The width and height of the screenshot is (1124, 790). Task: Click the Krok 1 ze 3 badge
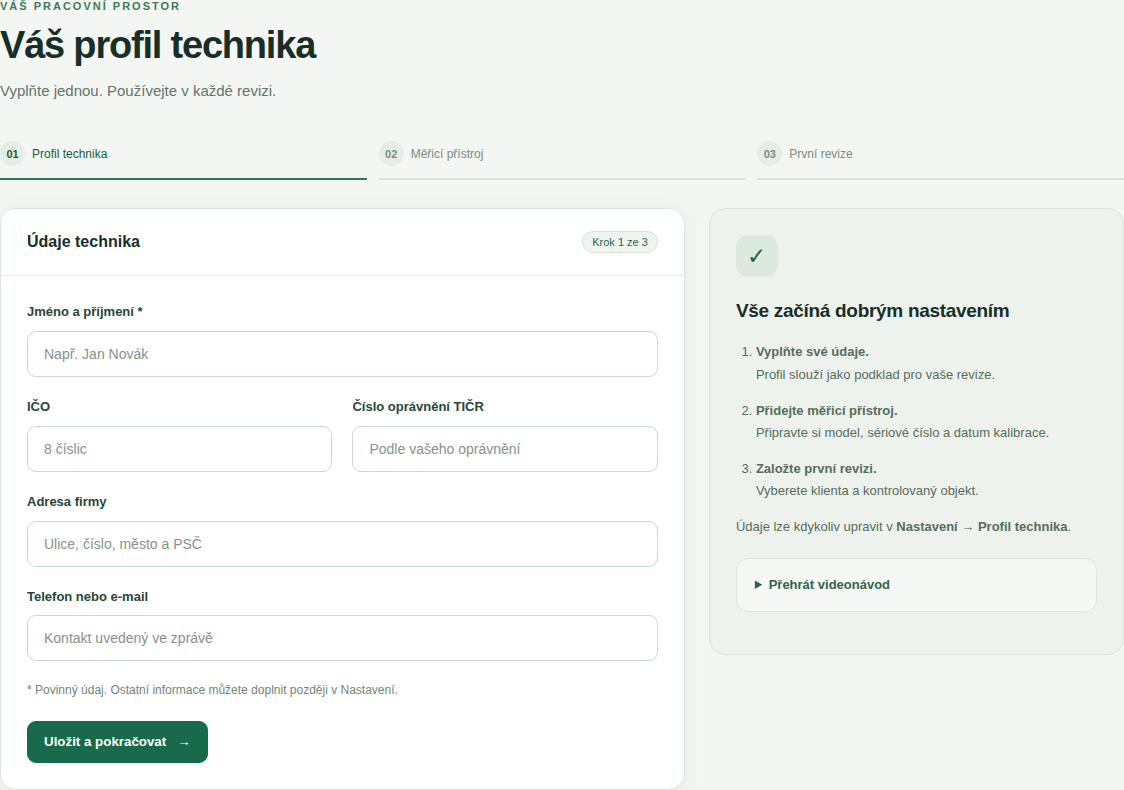point(620,242)
